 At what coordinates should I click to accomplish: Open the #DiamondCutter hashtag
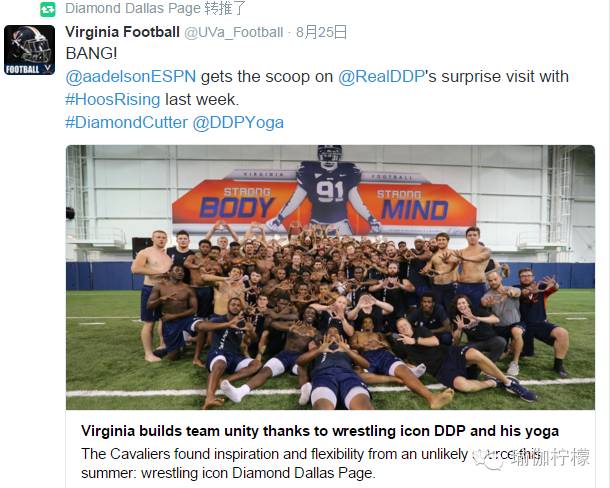click(126, 122)
